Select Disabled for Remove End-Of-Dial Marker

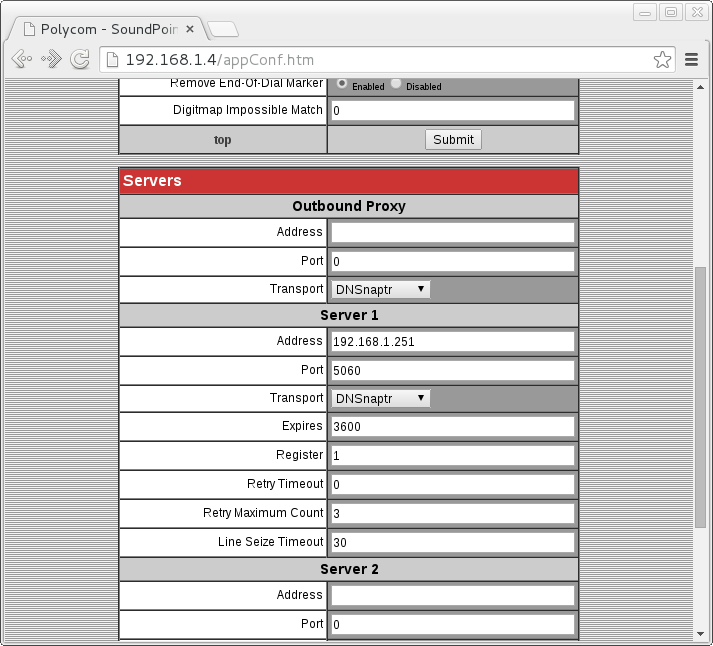tap(396, 84)
